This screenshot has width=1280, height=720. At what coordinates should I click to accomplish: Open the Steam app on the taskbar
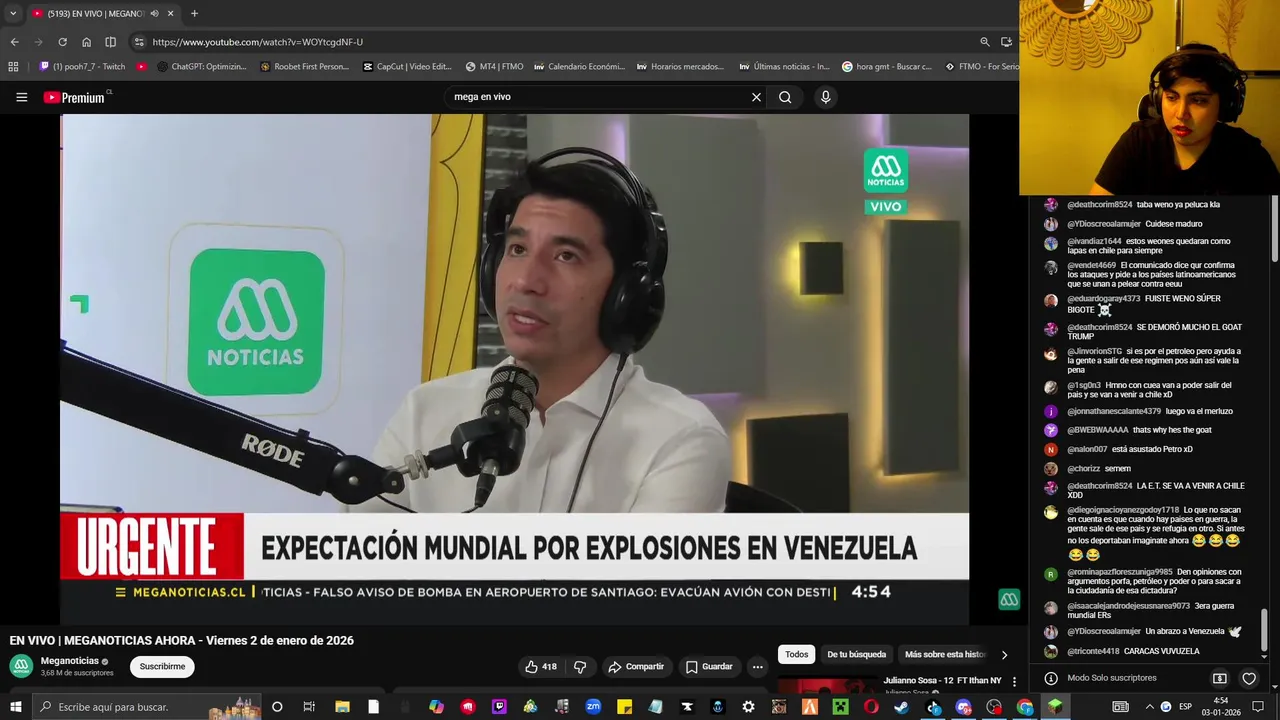tap(901, 707)
